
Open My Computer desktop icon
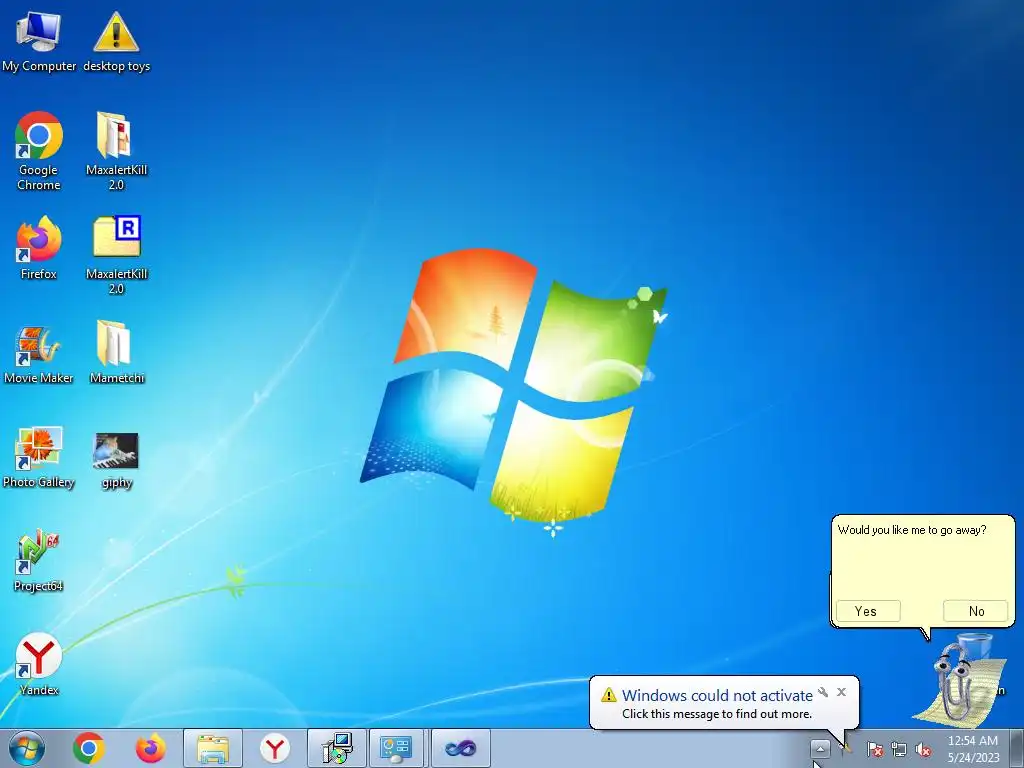(39, 42)
